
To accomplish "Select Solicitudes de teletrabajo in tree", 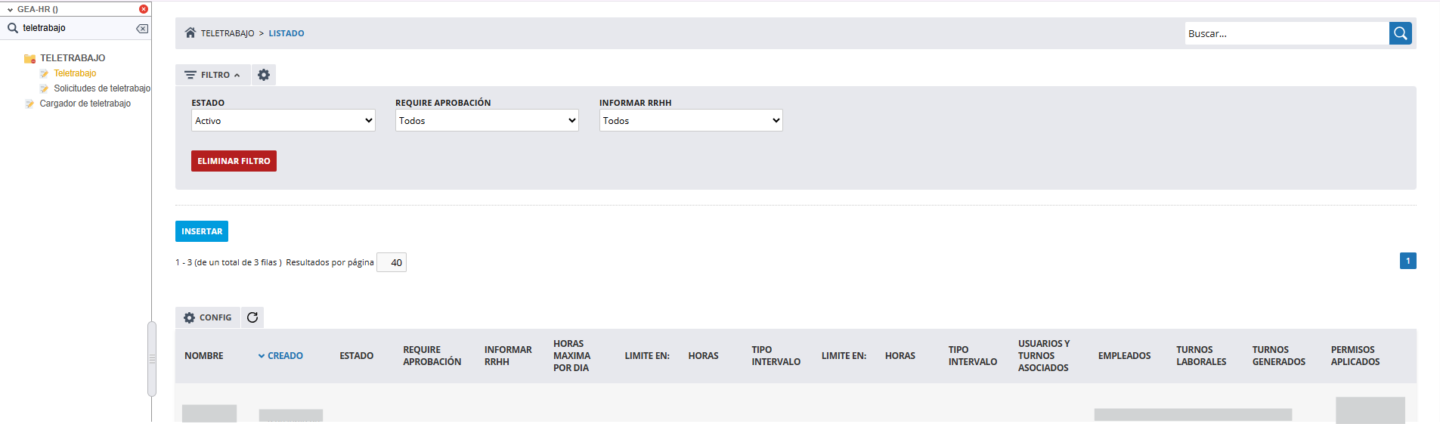I will pyautogui.click(x=101, y=88).
